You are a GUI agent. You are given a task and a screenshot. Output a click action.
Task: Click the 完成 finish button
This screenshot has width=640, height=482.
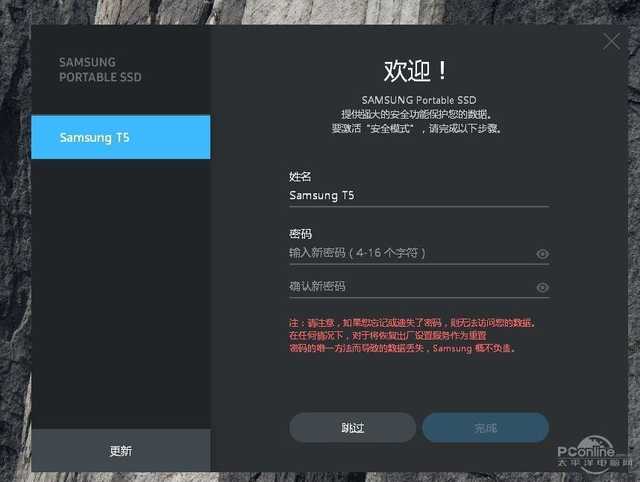[x=485, y=427]
